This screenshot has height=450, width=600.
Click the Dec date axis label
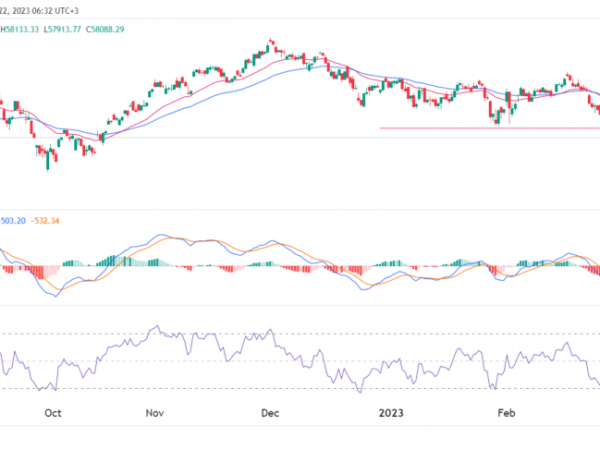click(270, 413)
